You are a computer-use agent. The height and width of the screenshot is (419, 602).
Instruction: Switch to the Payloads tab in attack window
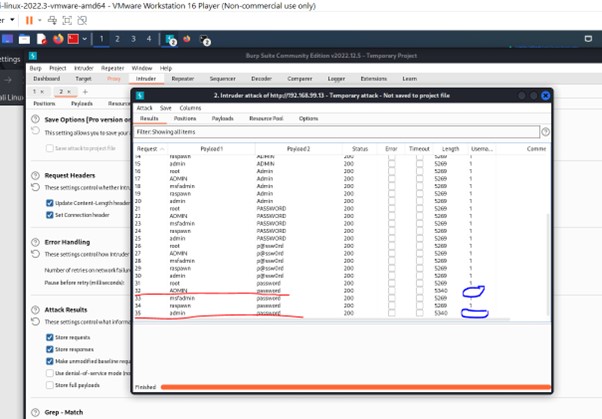coord(223,119)
